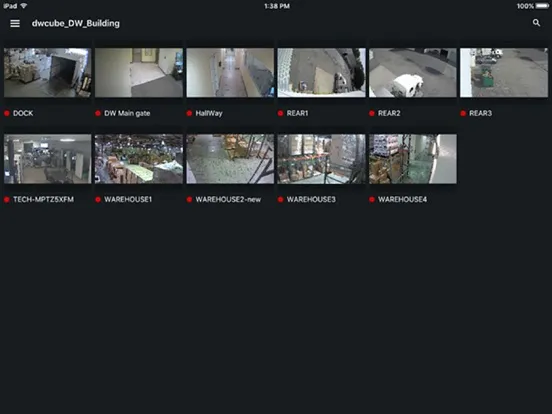
Task: Open the HallWay camera thumbnail
Action: [230, 73]
